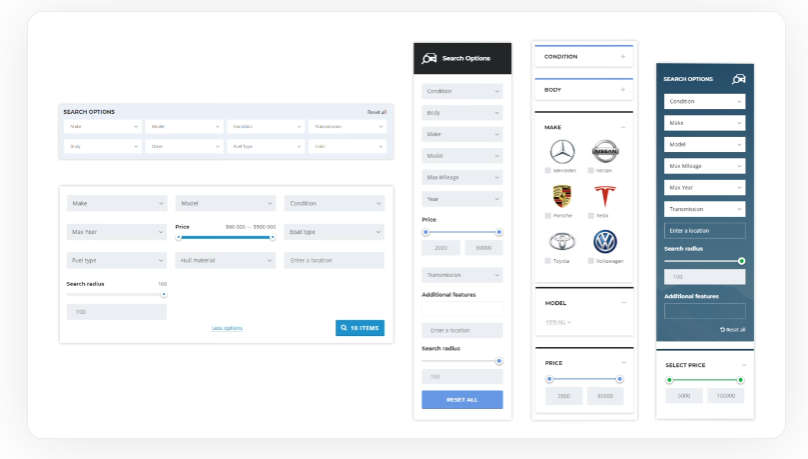Click Additional features field in dark blue panel

point(704,311)
